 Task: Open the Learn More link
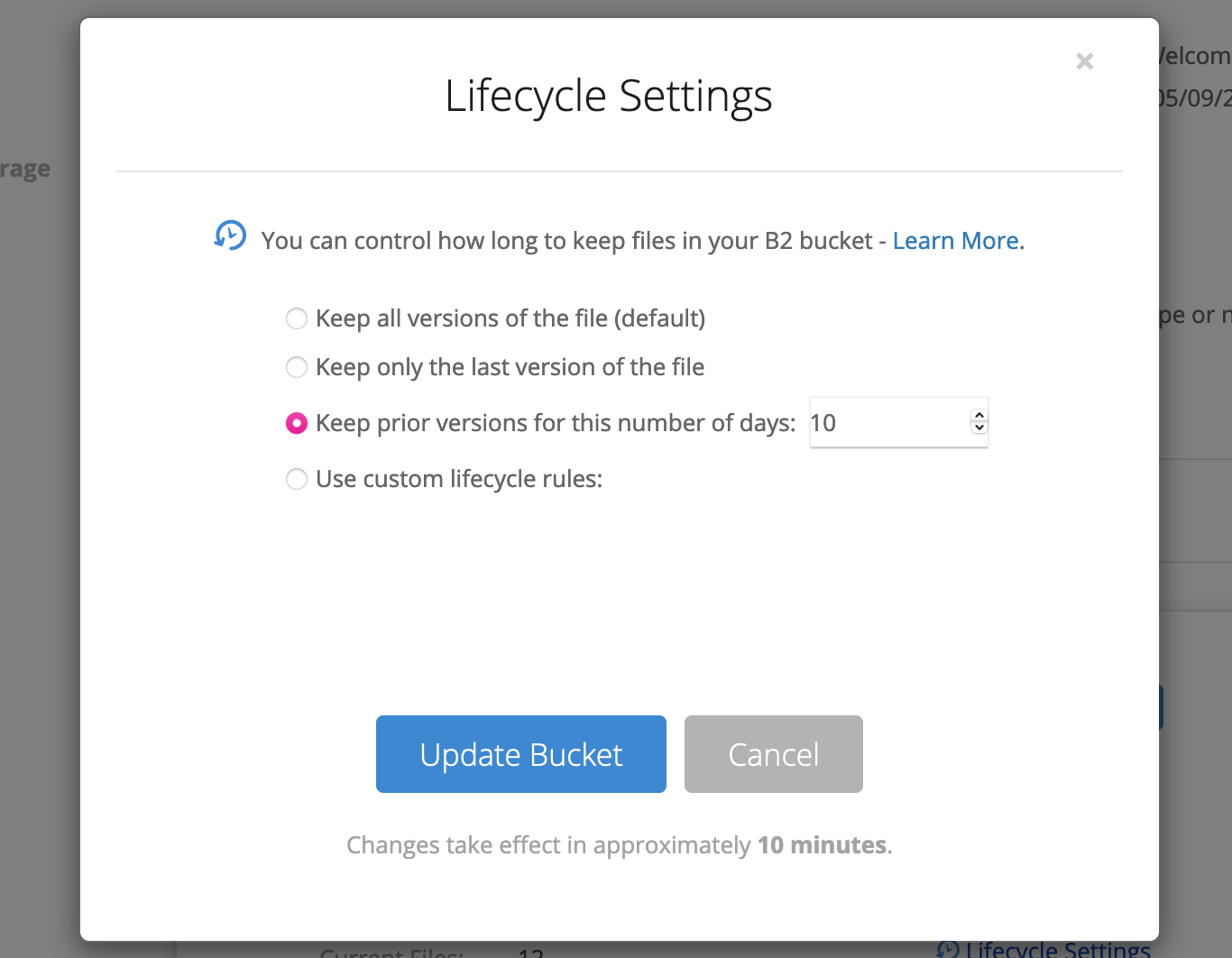(955, 241)
